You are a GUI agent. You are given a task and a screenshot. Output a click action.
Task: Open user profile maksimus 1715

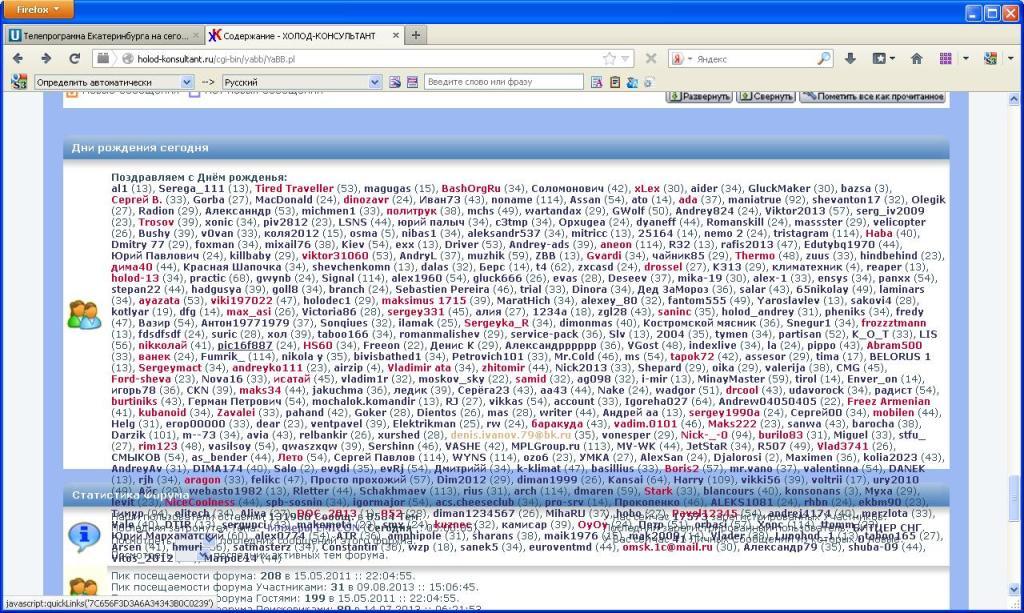424,300
